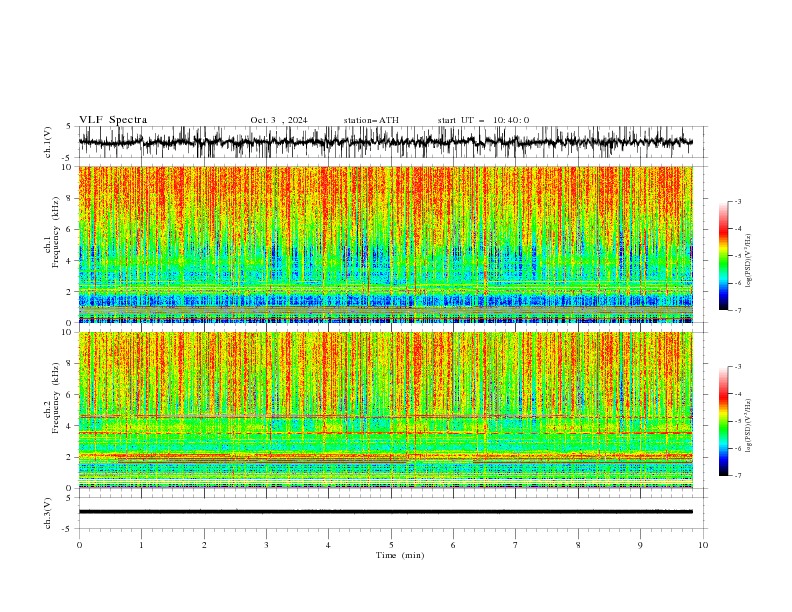Click the 'ch.1(V)' waveform axis label
The width and height of the screenshot is (792, 612).
(48, 142)
